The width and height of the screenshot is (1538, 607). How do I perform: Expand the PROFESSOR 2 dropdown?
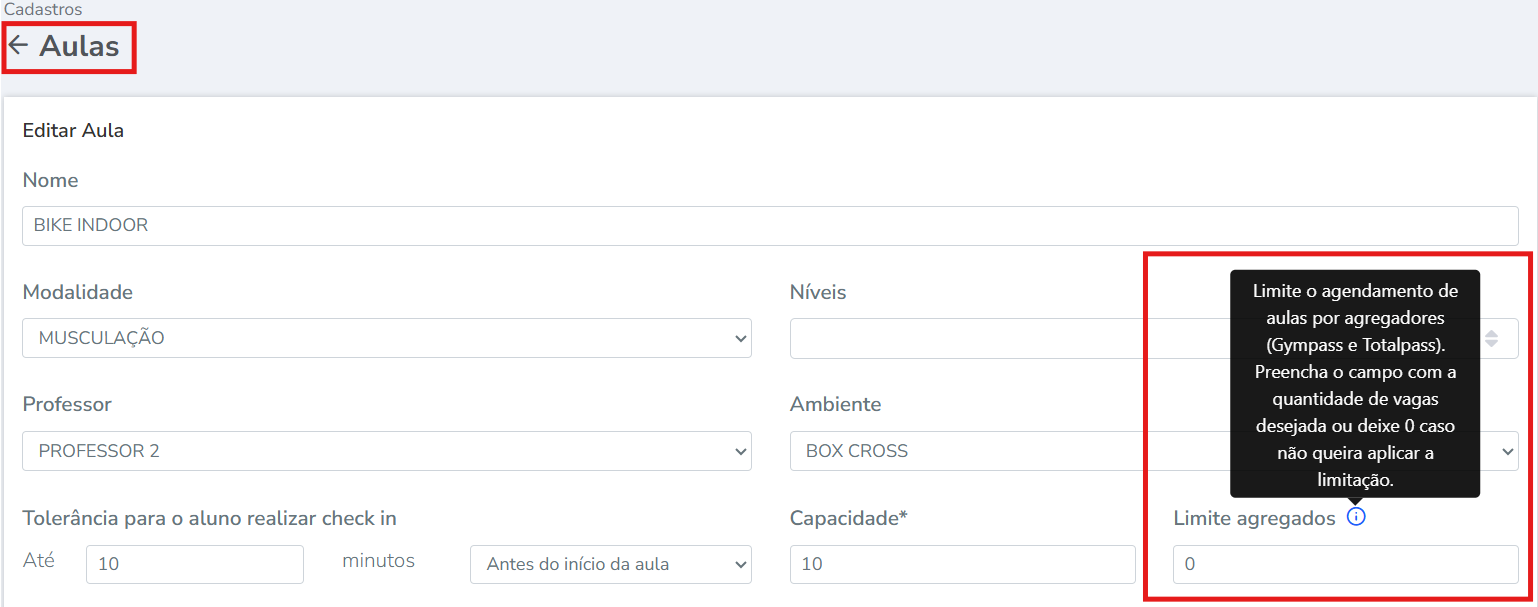[387, 451]
